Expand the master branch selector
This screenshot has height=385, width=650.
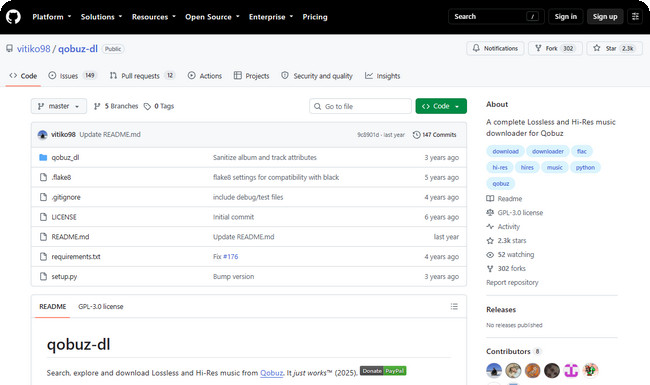(x=59, y=106)
